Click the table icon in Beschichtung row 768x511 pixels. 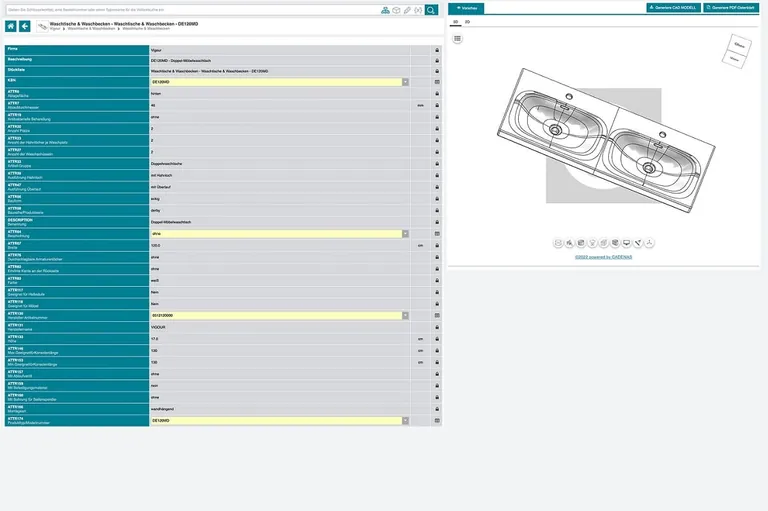[x=437, y=233]
